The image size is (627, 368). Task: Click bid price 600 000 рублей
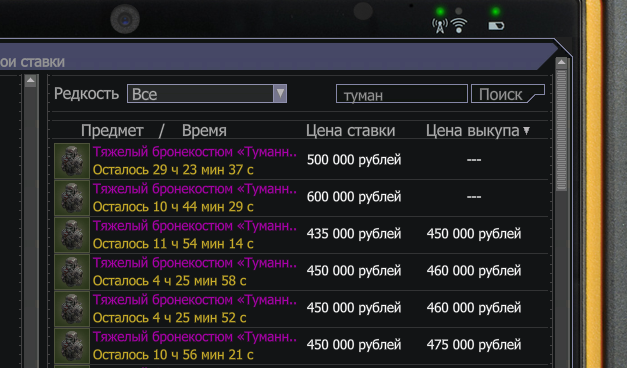click(354, 197)
